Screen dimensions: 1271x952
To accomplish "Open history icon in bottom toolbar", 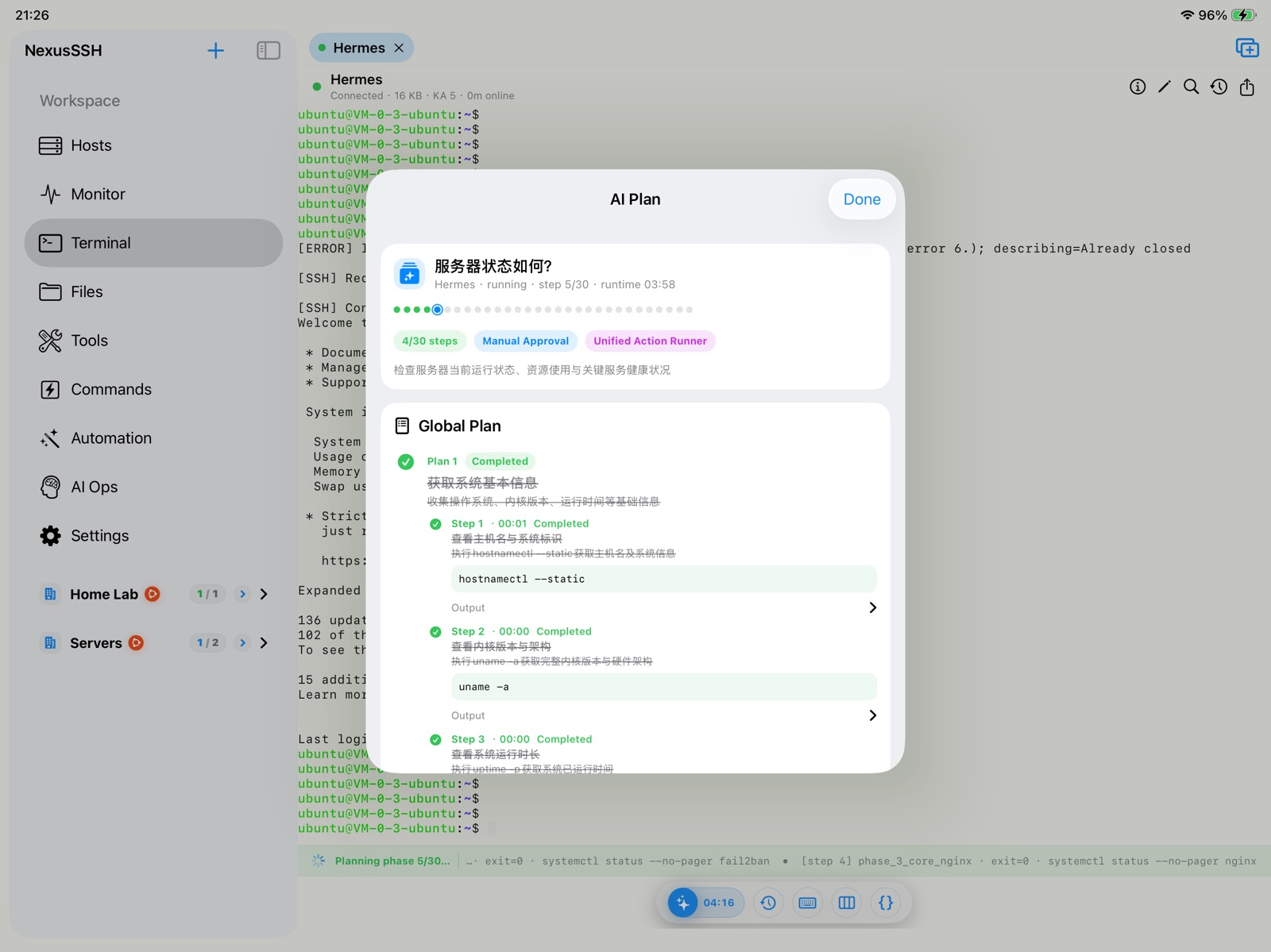I will [768, 903].
